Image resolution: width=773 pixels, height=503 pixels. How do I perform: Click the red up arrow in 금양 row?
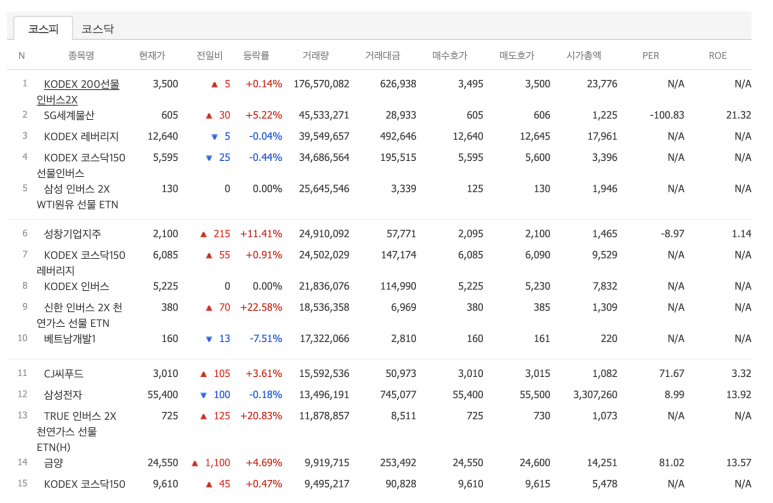(195, 463)
